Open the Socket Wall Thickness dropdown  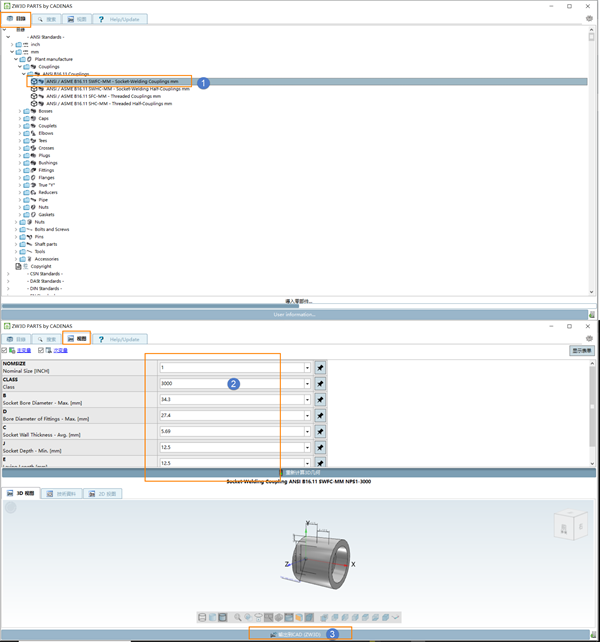pyautogui.click(x=307, y=432)
